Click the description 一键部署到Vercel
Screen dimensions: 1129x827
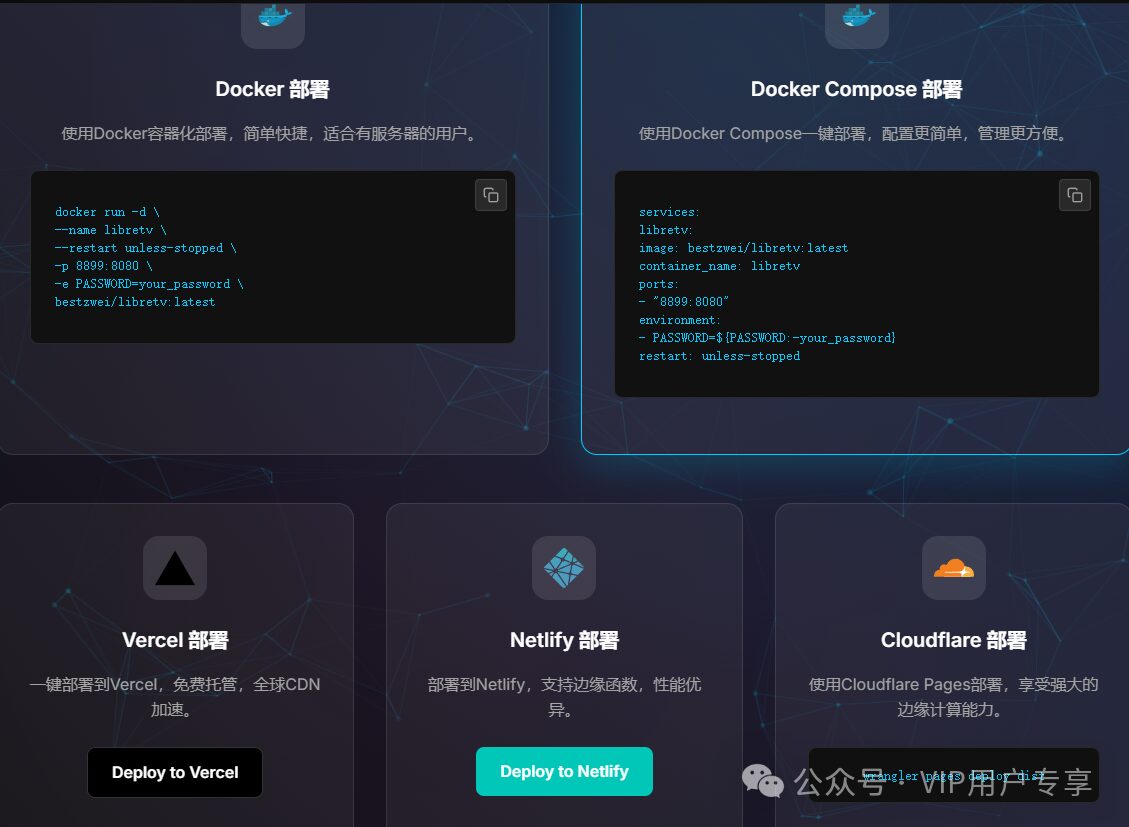pos(175,697)
